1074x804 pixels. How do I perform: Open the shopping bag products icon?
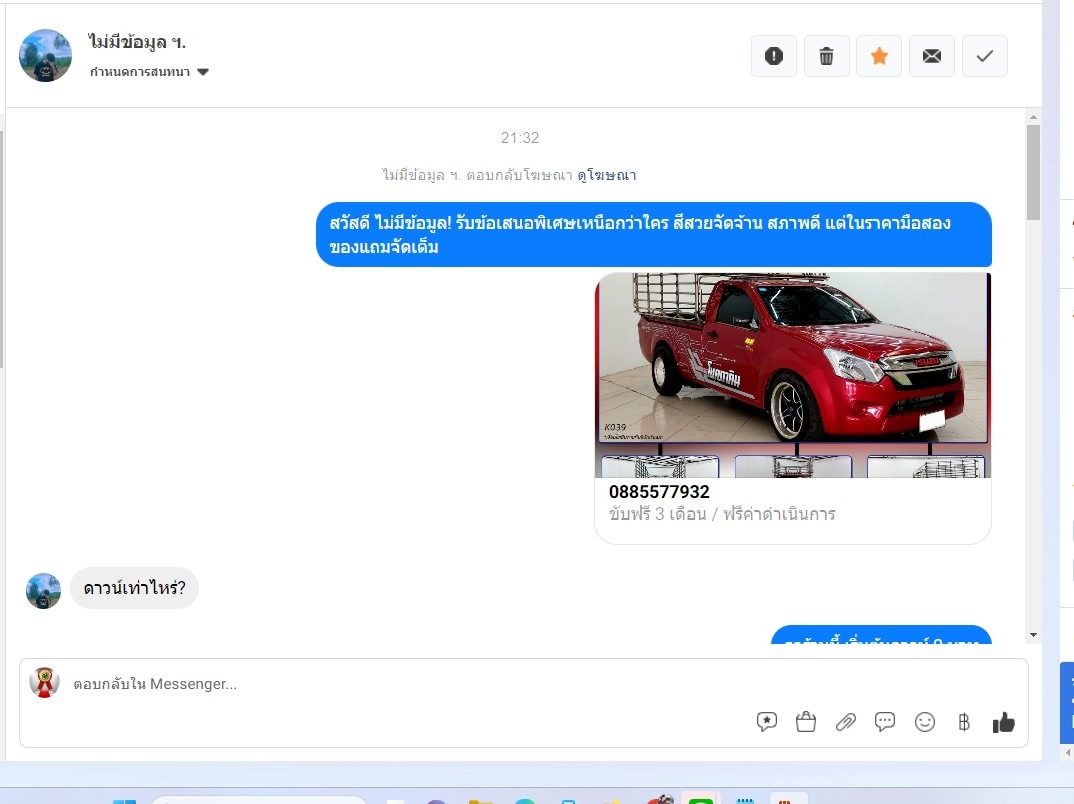(x=806, y=722)
